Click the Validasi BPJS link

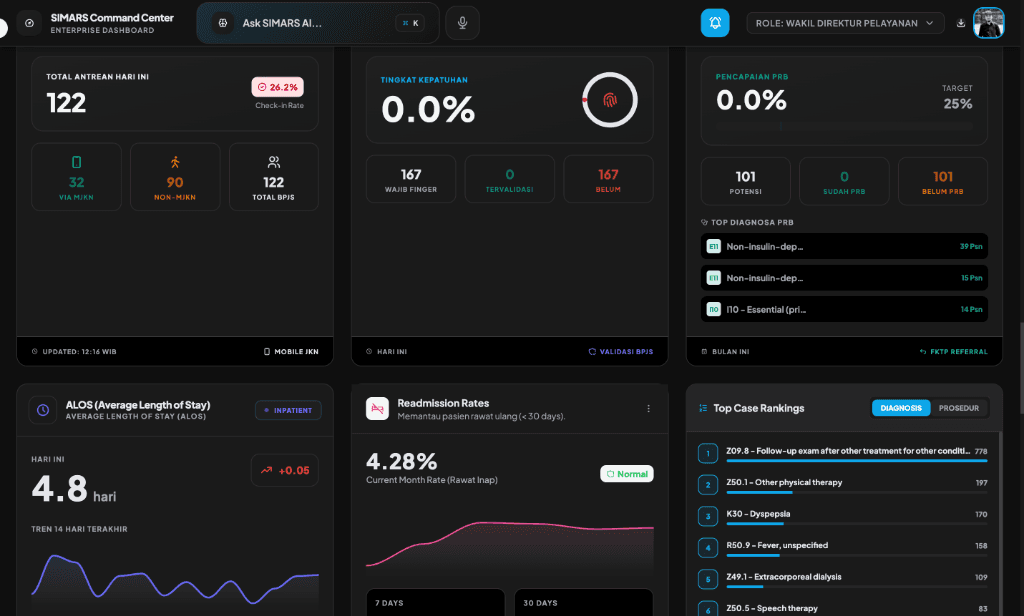(620, 352)
